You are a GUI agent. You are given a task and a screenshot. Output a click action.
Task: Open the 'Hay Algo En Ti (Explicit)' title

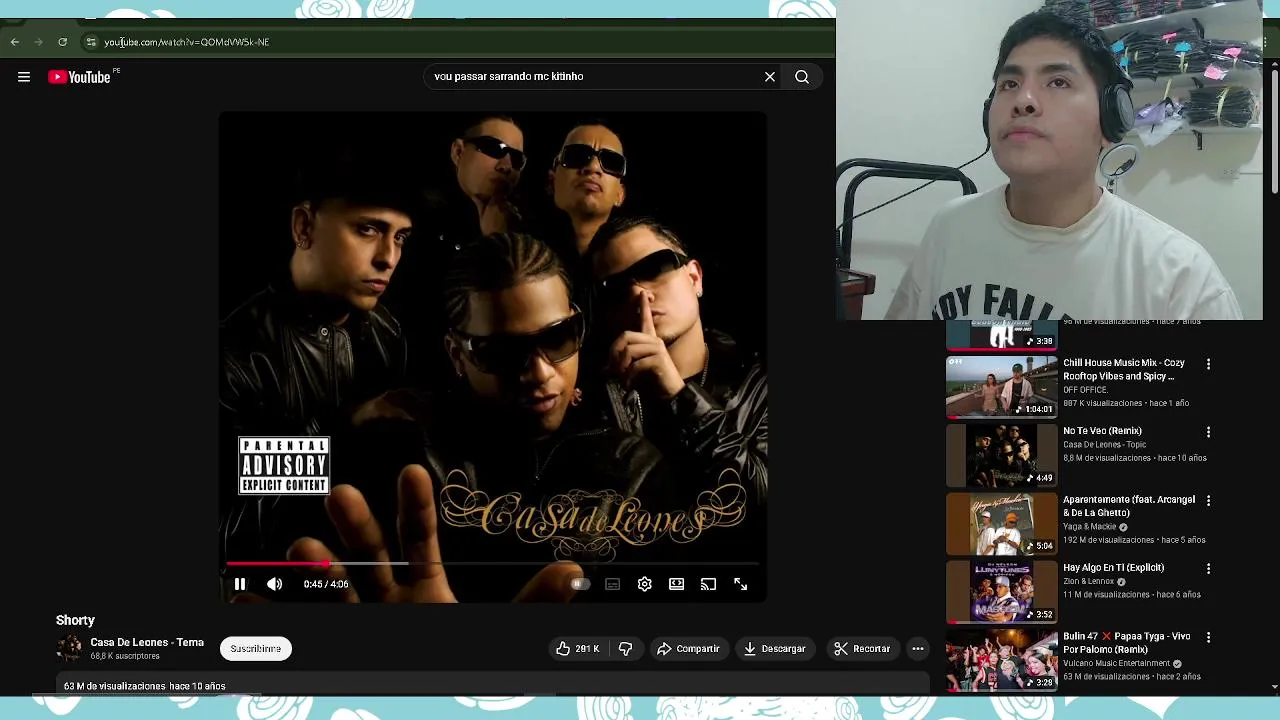pyautogui.click(x=1113, y=568)
